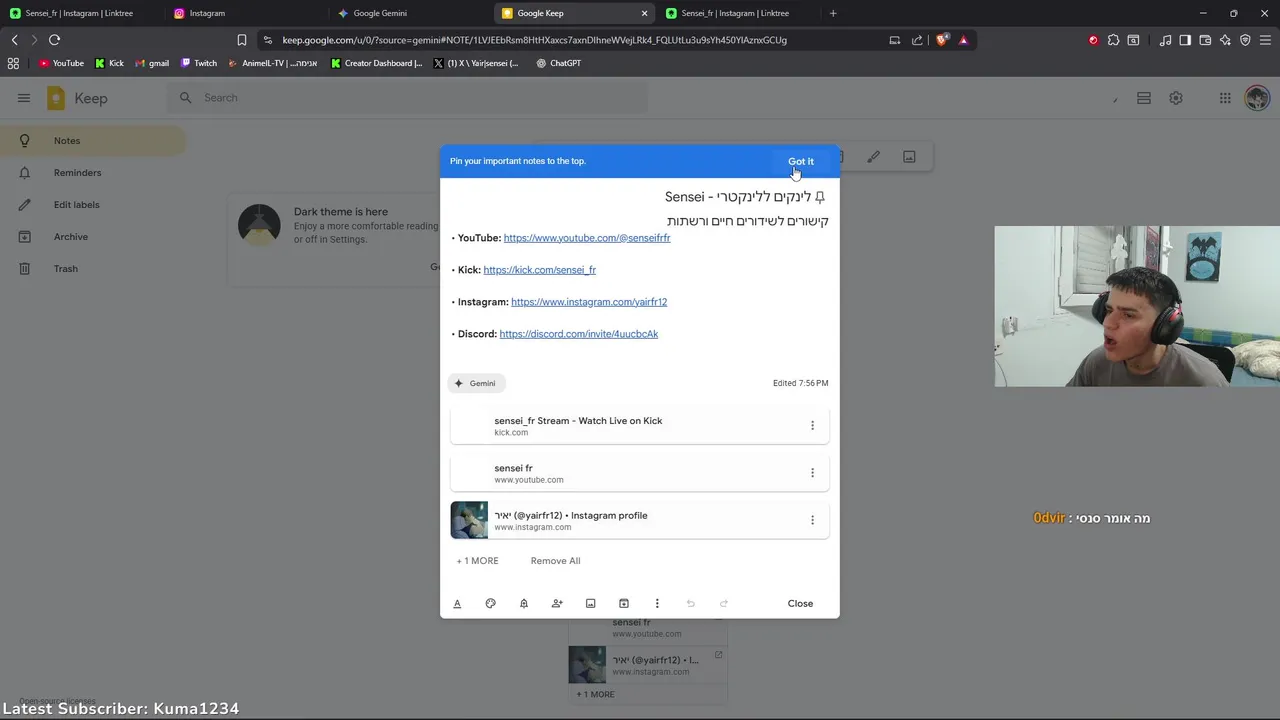Image resolution: width=1280 pixels, height=720 pixels.
Task: Open the Creator Dashboard bookmark
Action: tap(377, 63)
